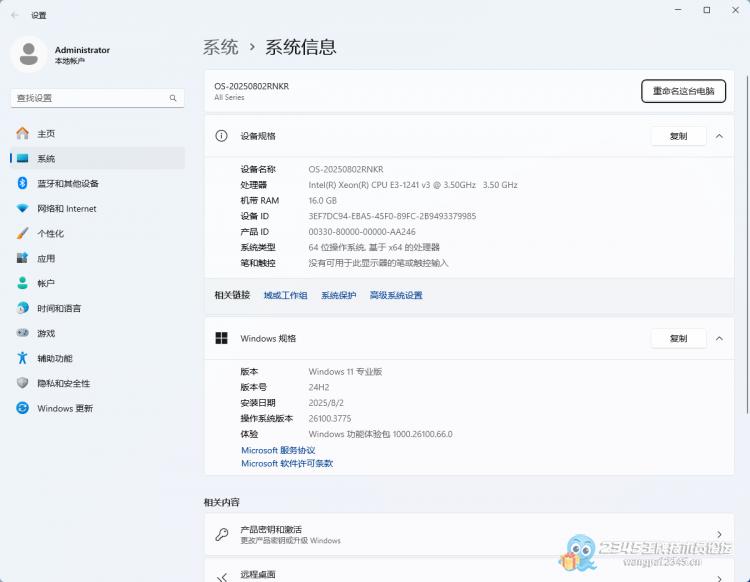
Task: Click the processor value Intel(R) Xeon(R) text
Action: [x=413, y=185]
